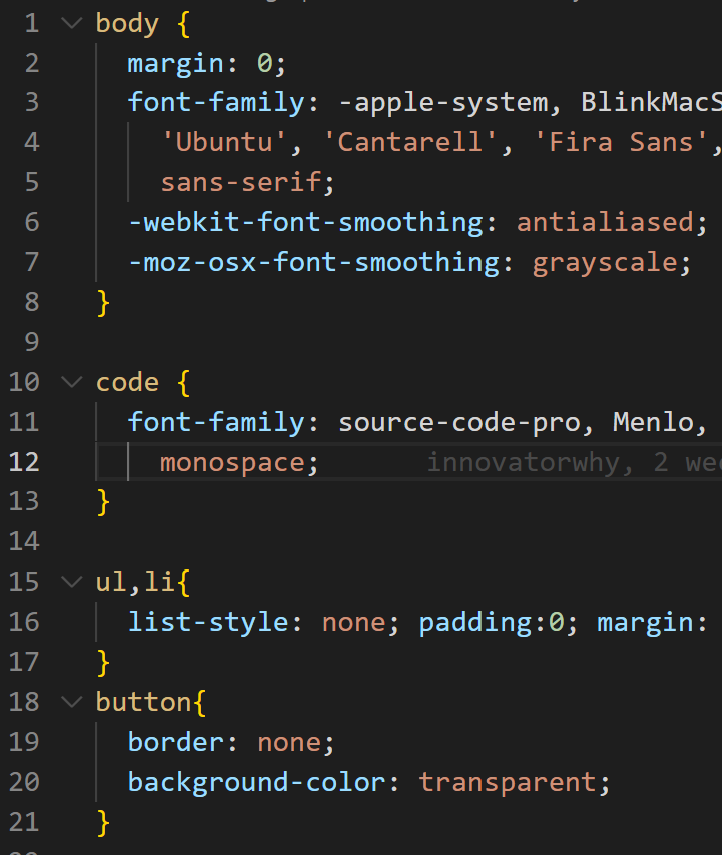Click 'font-family' property on line 3
The width and height of the screenshot is (722, 855).
[215, 103]
